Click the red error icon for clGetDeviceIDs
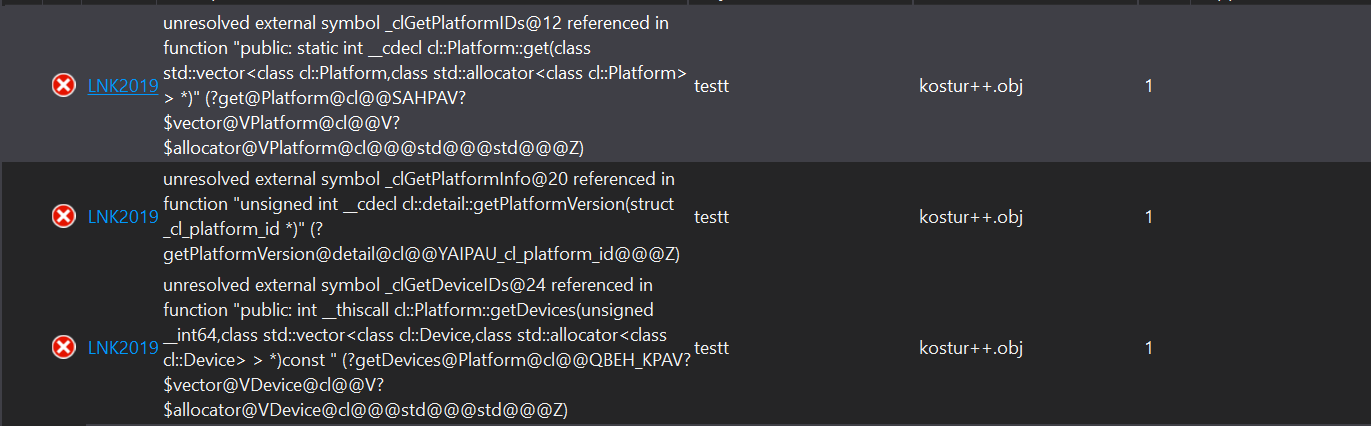 pyautogui.click(x=63, y=347)
